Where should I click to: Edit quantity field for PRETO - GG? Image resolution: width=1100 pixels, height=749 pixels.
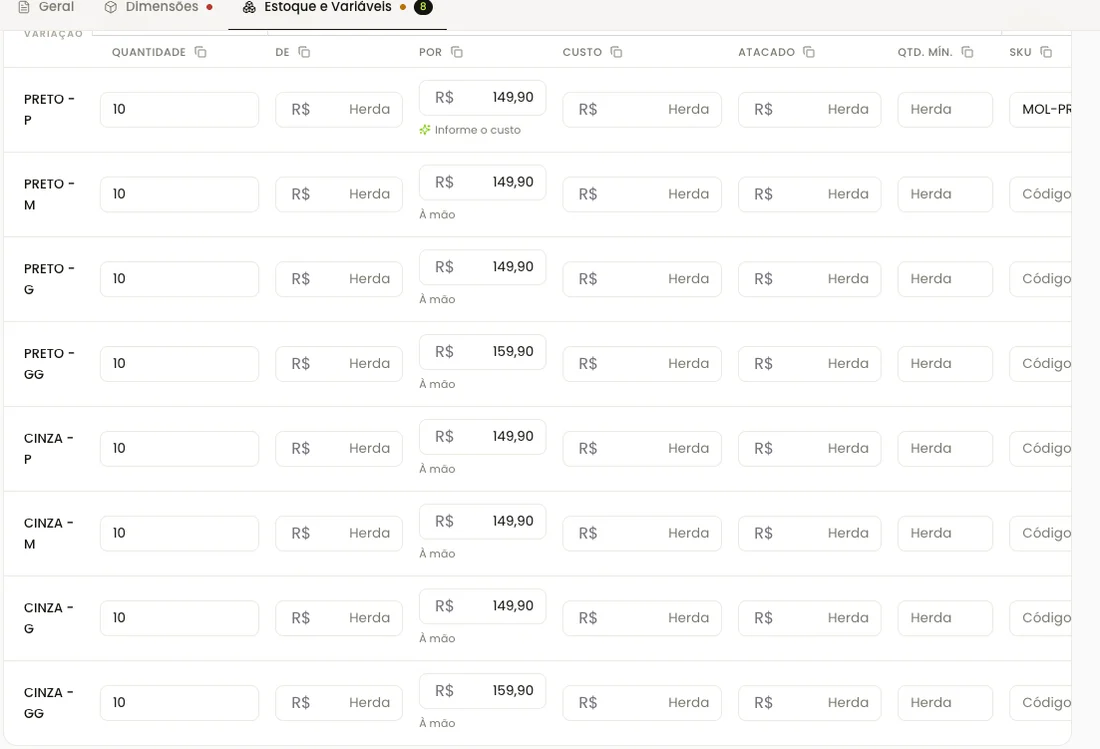179,364
